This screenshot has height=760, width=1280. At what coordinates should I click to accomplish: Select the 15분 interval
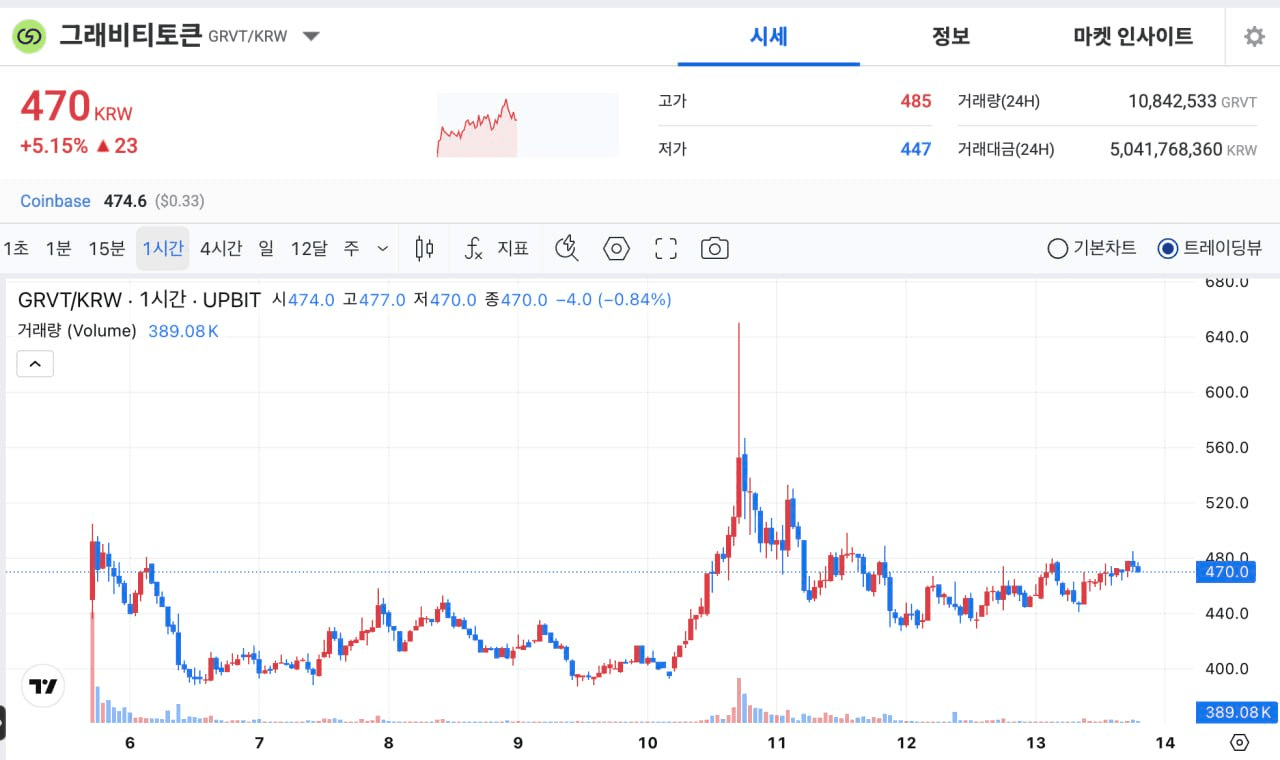[106, 249]
